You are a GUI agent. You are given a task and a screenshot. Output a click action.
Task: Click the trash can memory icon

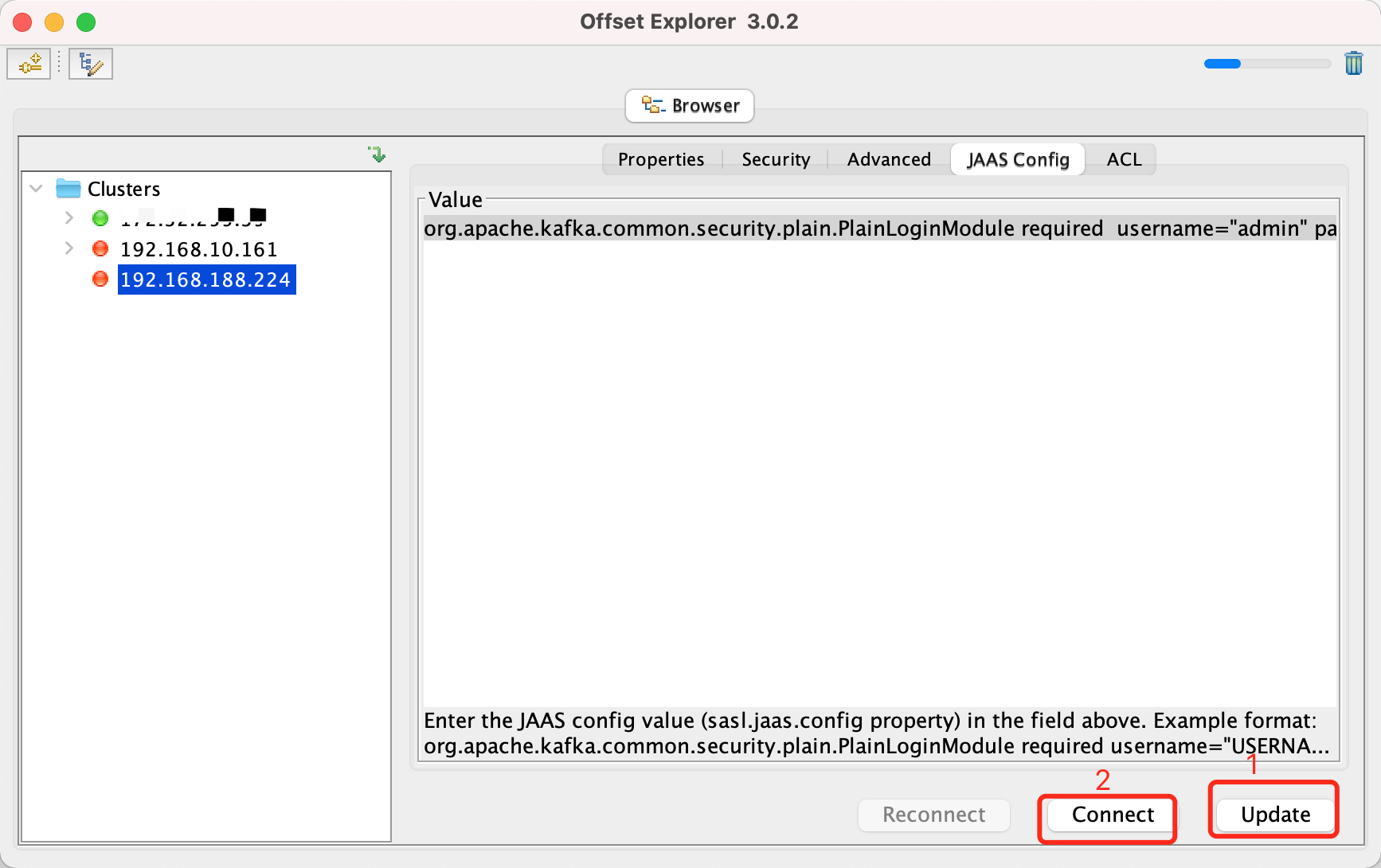pyautogui.click(x=1353, y=63)
